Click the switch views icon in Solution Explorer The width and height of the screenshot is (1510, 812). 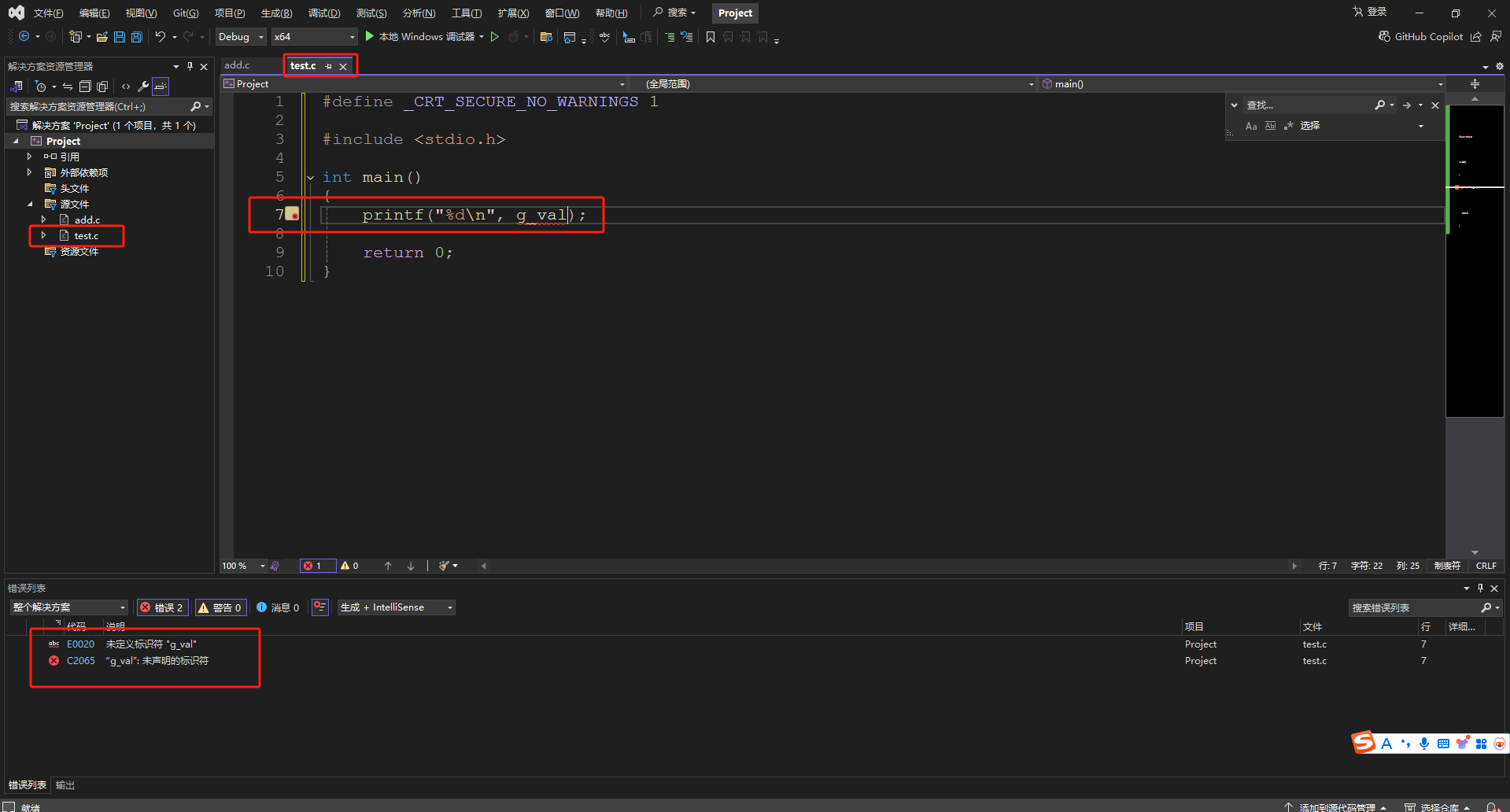pyautogui.click(x=16, y=87)
